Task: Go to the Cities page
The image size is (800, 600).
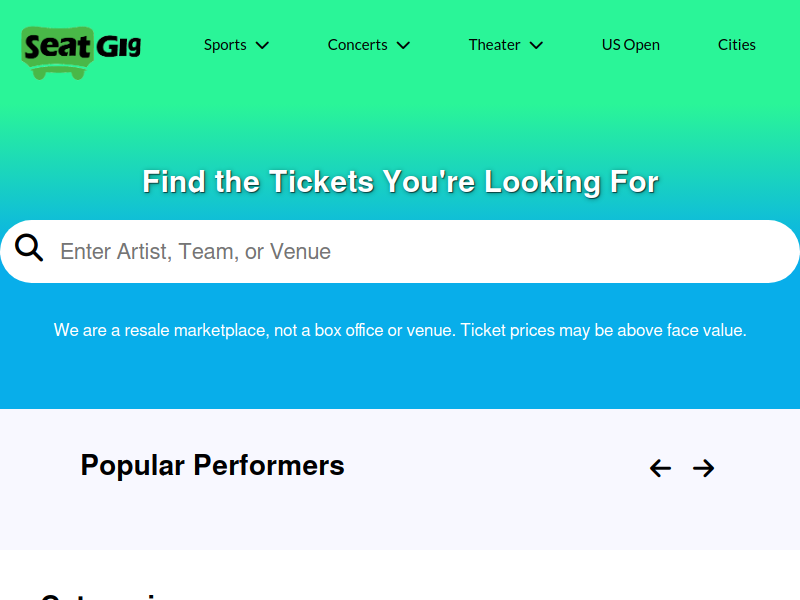Action: coord(737,45)
